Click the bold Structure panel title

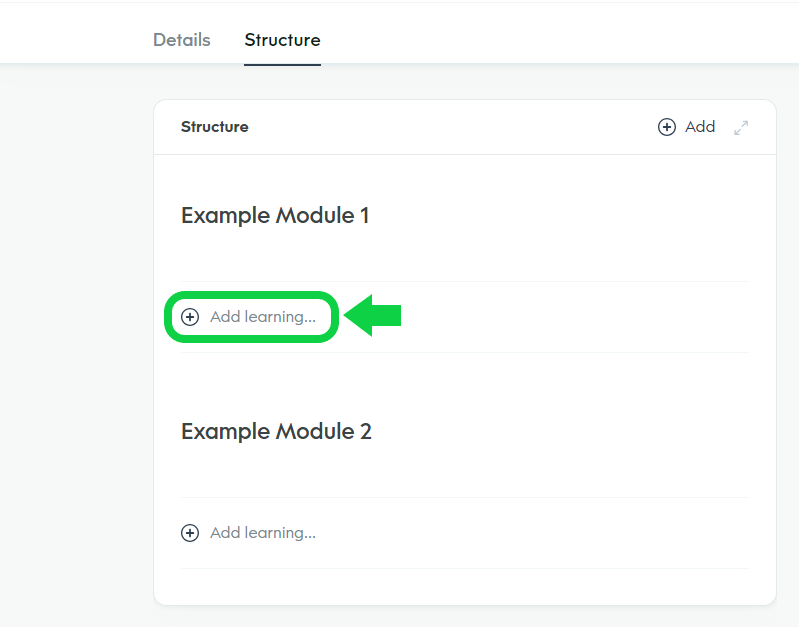point(215,127)
